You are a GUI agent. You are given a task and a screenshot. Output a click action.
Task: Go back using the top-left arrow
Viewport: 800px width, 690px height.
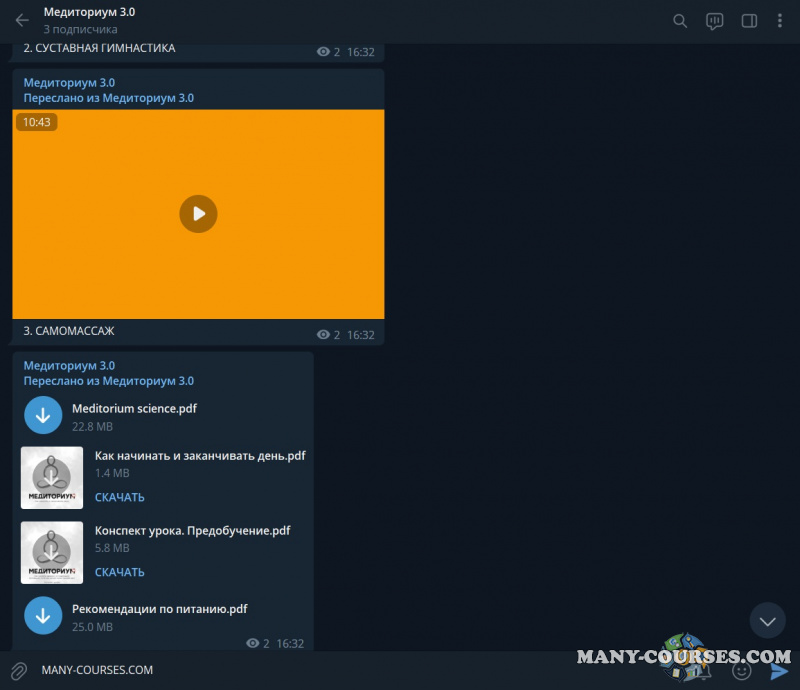tap(22, 20)
